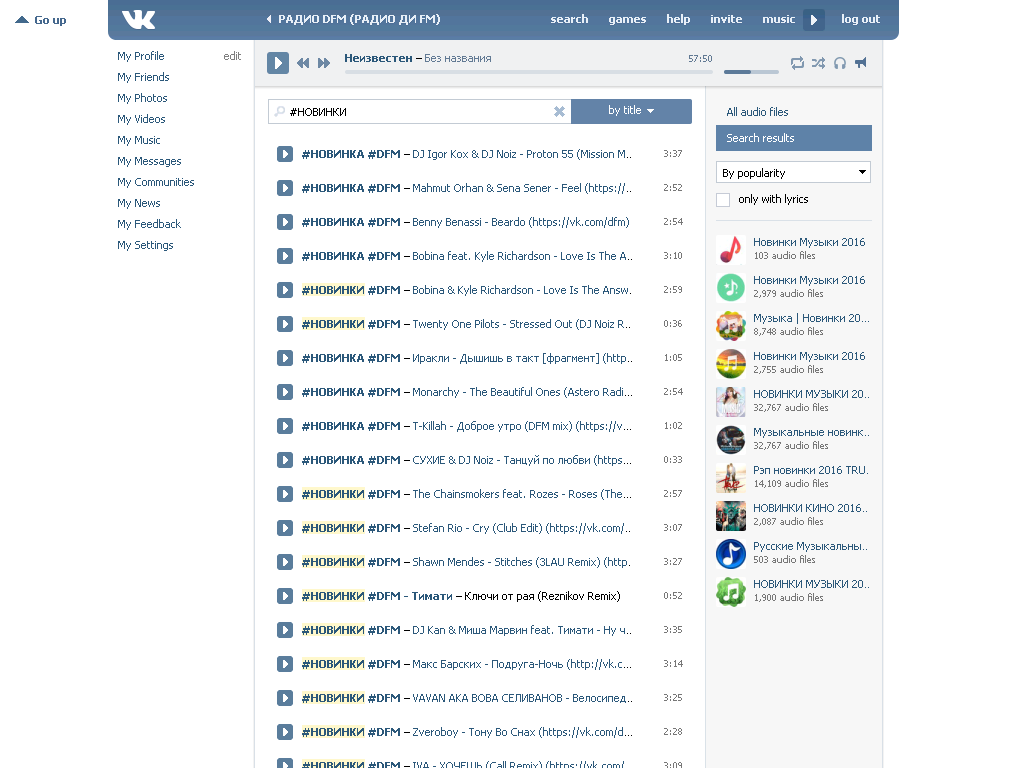This screenshot has height=768, width=1024.
Task: Play The Chainsmokers Roses track
Action: [x=285, y=494]
